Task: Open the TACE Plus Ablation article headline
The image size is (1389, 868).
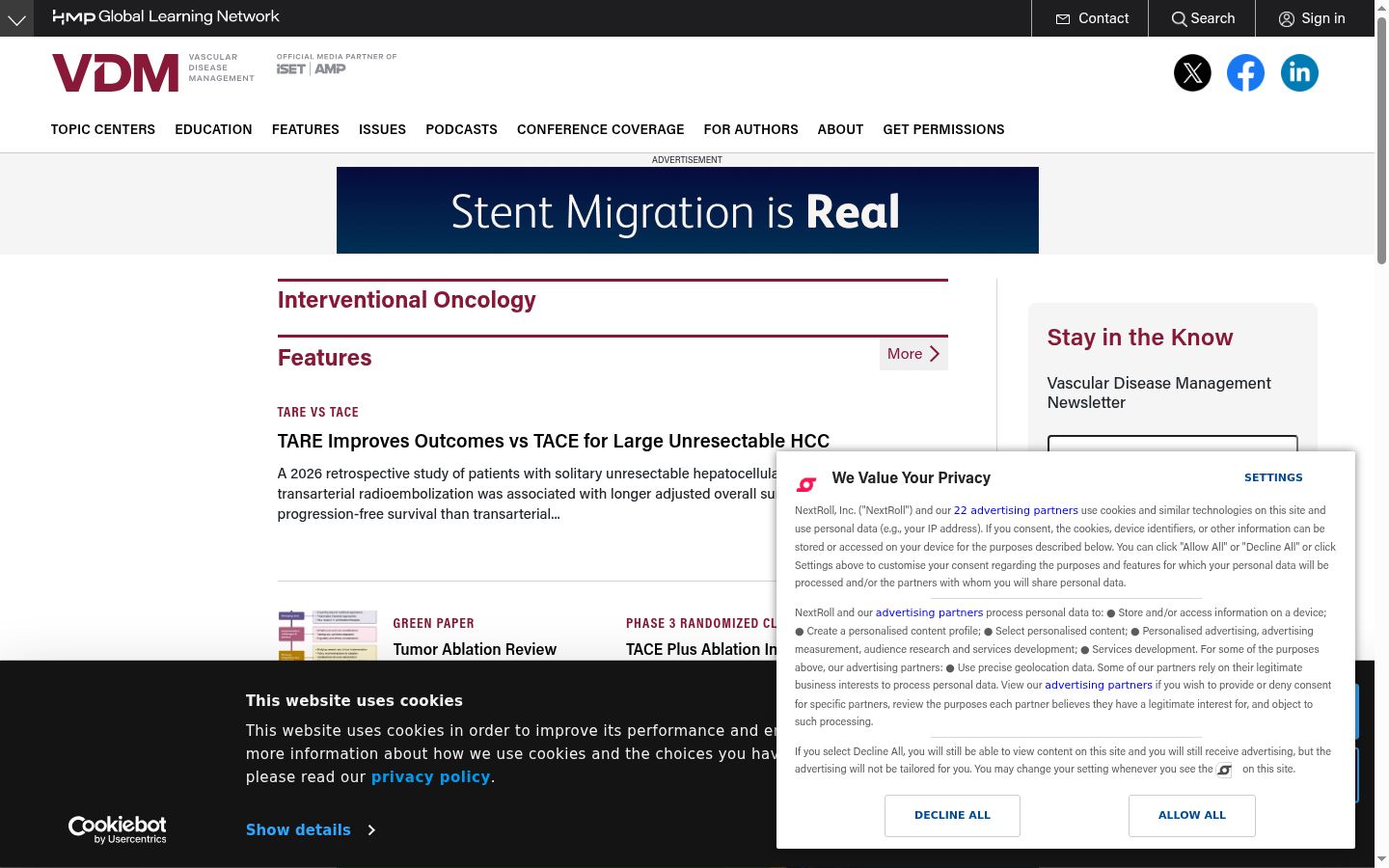Action: [701, 649]
